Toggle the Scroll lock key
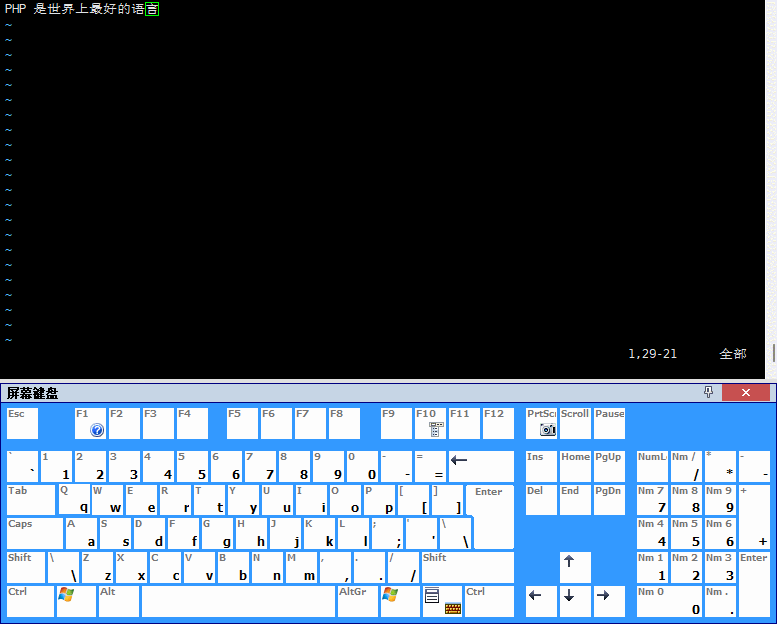 pos(575,423)
